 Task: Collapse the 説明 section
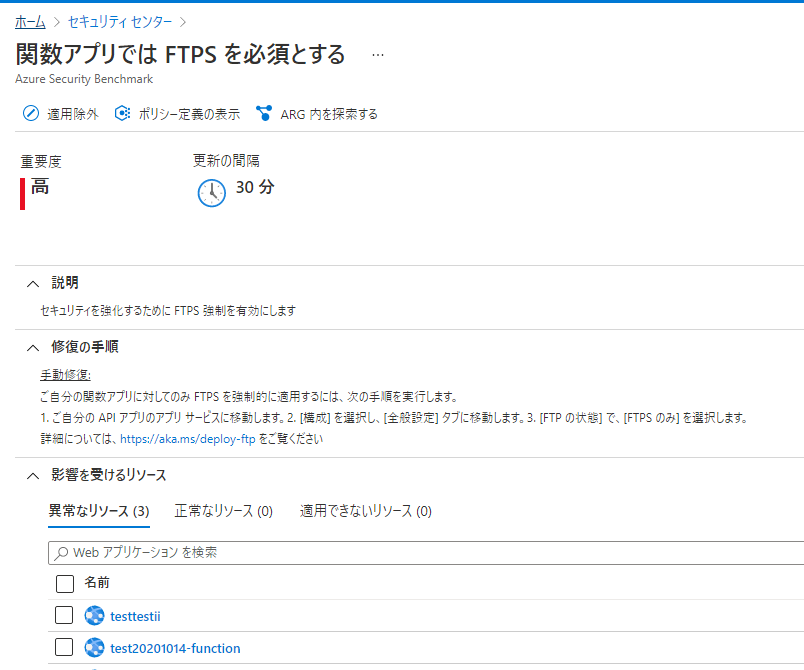point(33,283)
